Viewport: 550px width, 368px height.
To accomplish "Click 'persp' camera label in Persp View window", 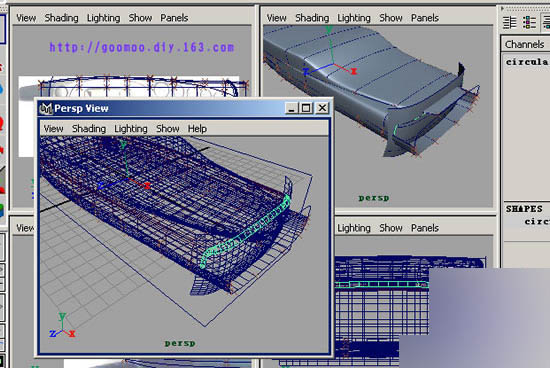I will 180,343.
